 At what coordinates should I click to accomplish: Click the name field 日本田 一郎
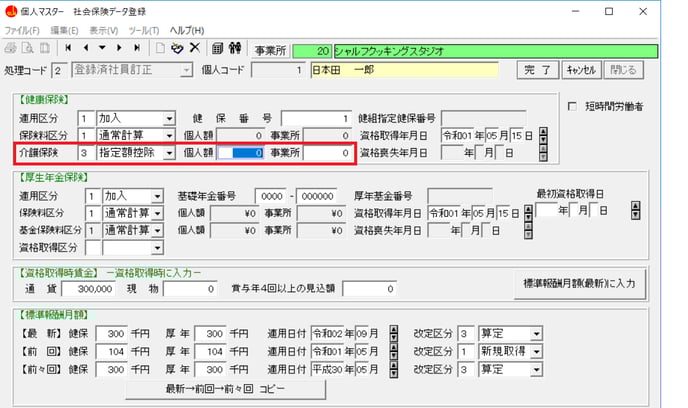(x=405, y=70)
